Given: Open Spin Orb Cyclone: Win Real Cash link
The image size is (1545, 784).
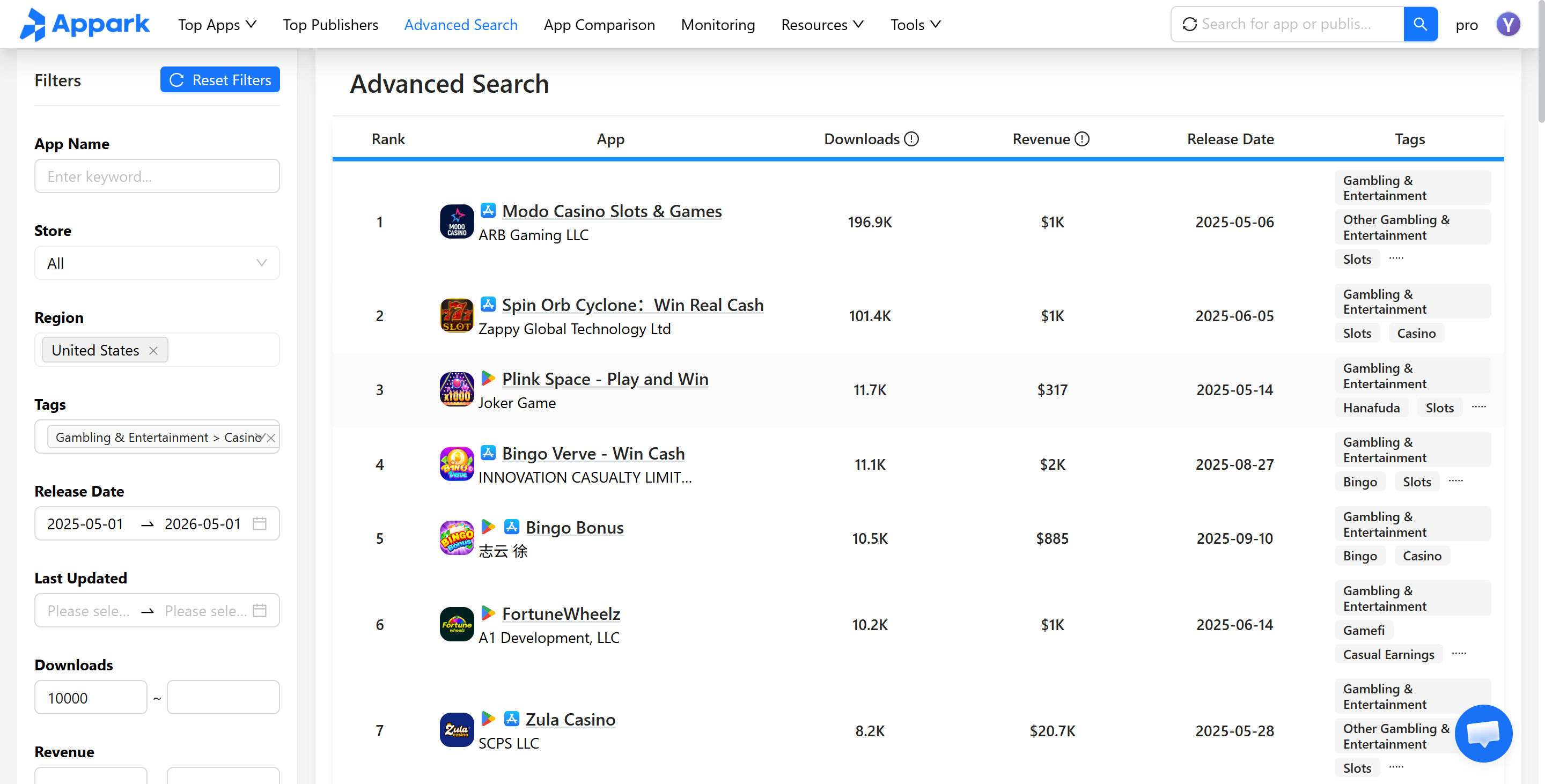Looking at the screenshot, I should (x=633, y=305).
